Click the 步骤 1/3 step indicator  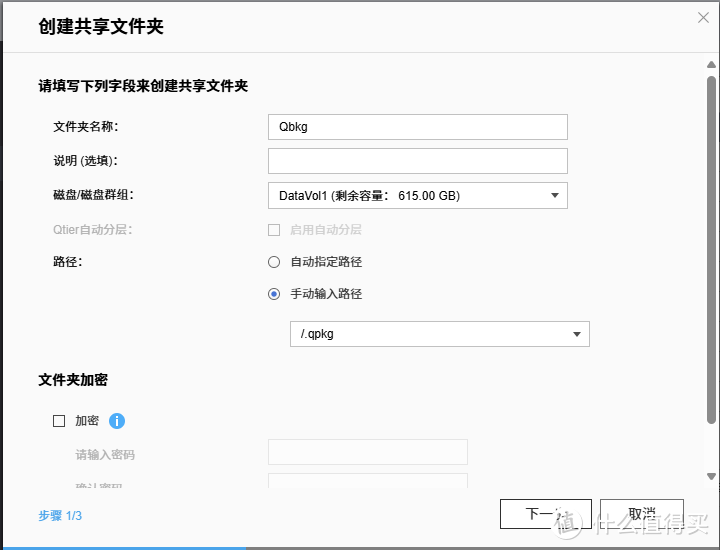pyautogui.click(x=60, y=516)
